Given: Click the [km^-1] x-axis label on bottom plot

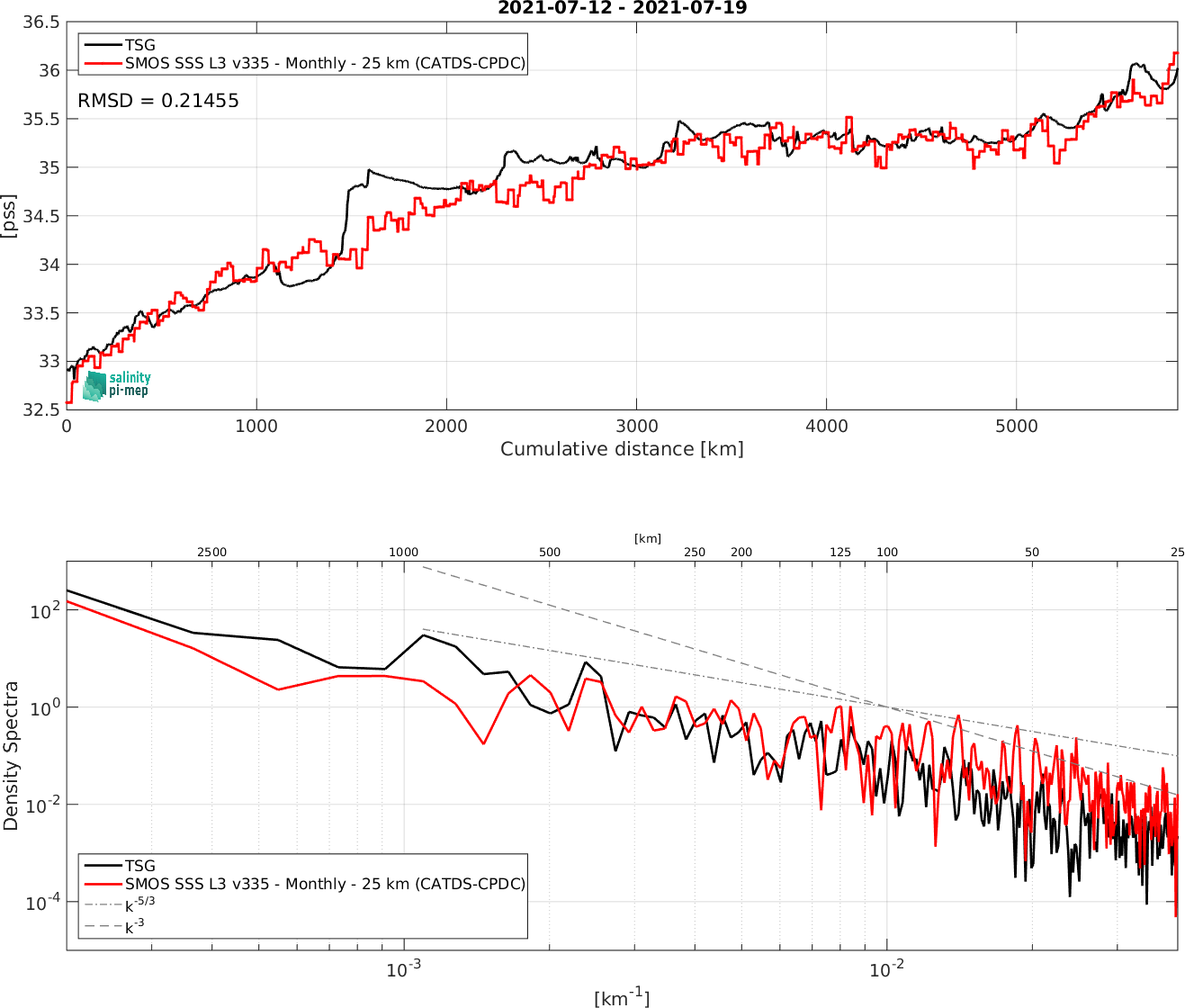Looking at the screenshot, I should tap(622, 996).
